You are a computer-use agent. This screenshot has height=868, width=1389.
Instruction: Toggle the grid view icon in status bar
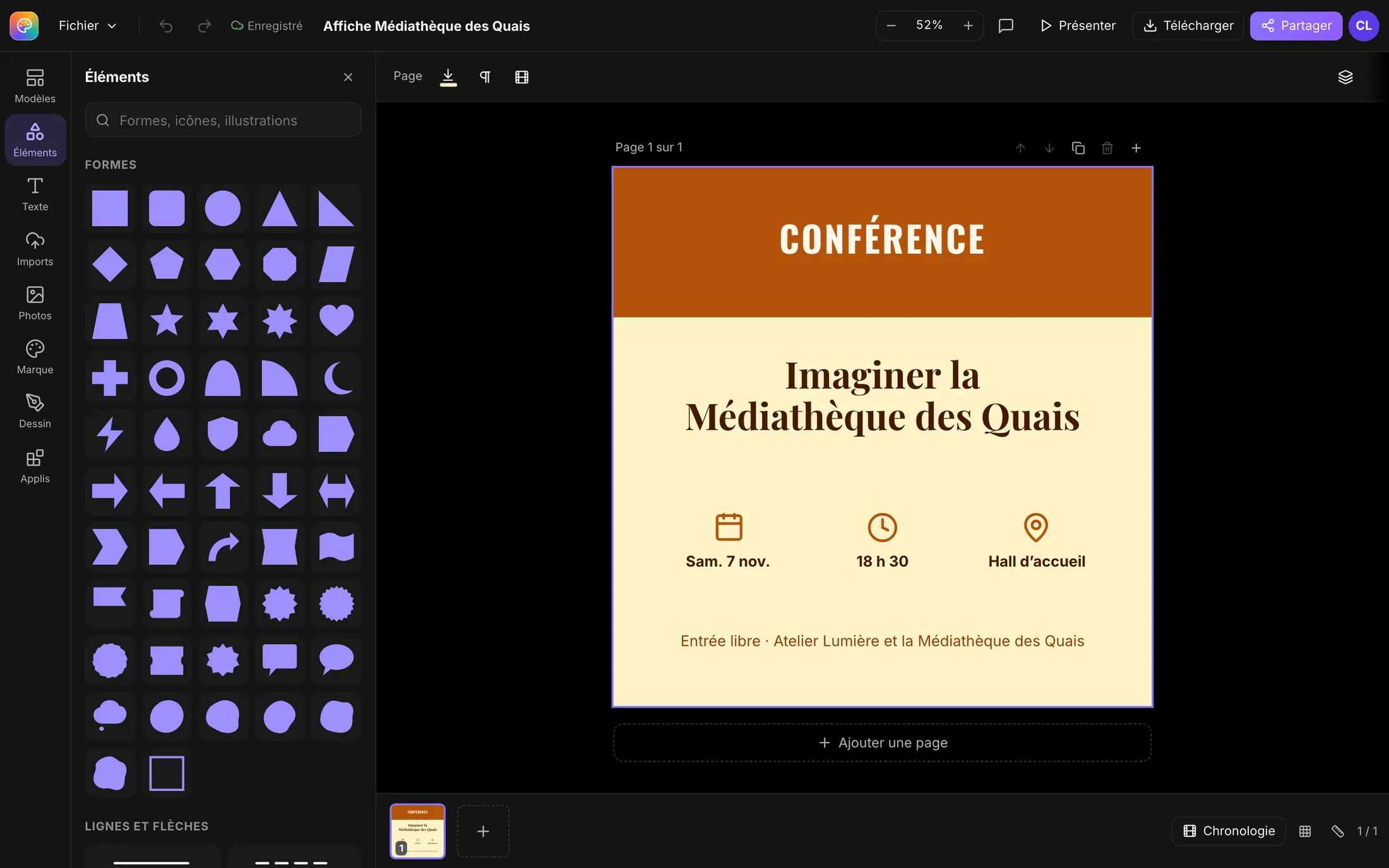pyautogui.click(x=1305, y=831)
